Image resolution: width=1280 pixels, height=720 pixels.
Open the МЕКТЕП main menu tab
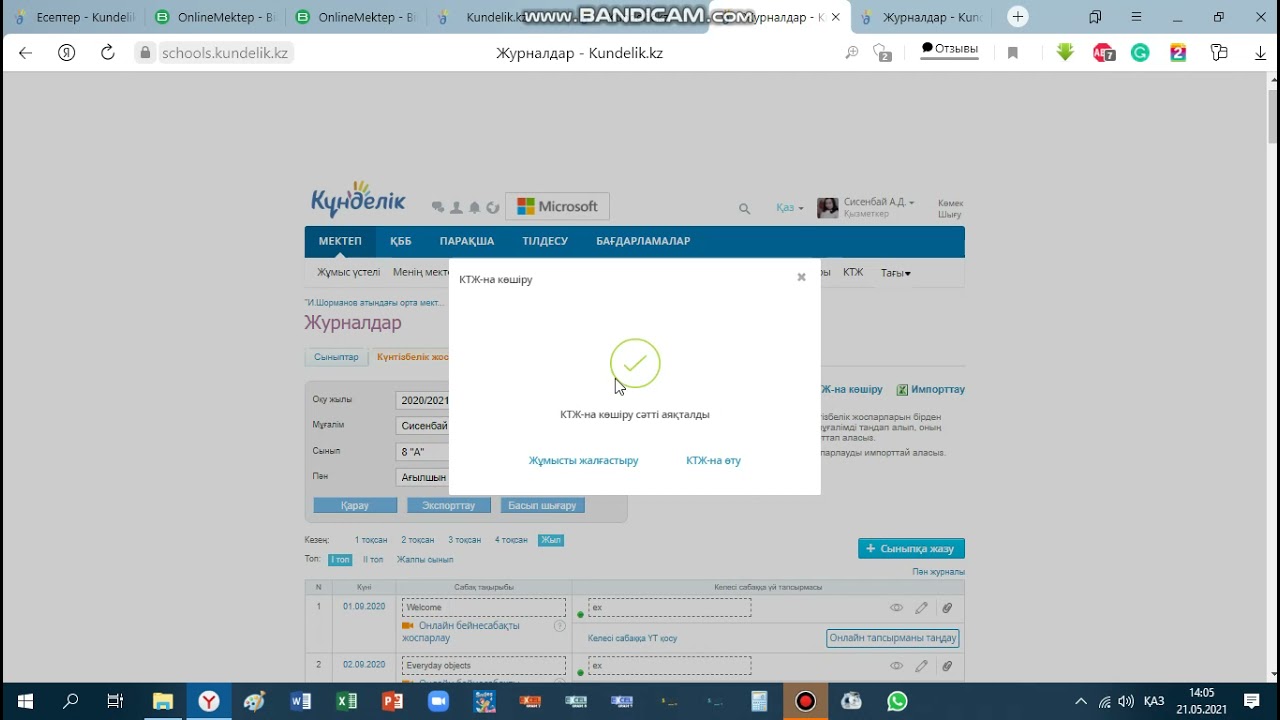[340, 241]
